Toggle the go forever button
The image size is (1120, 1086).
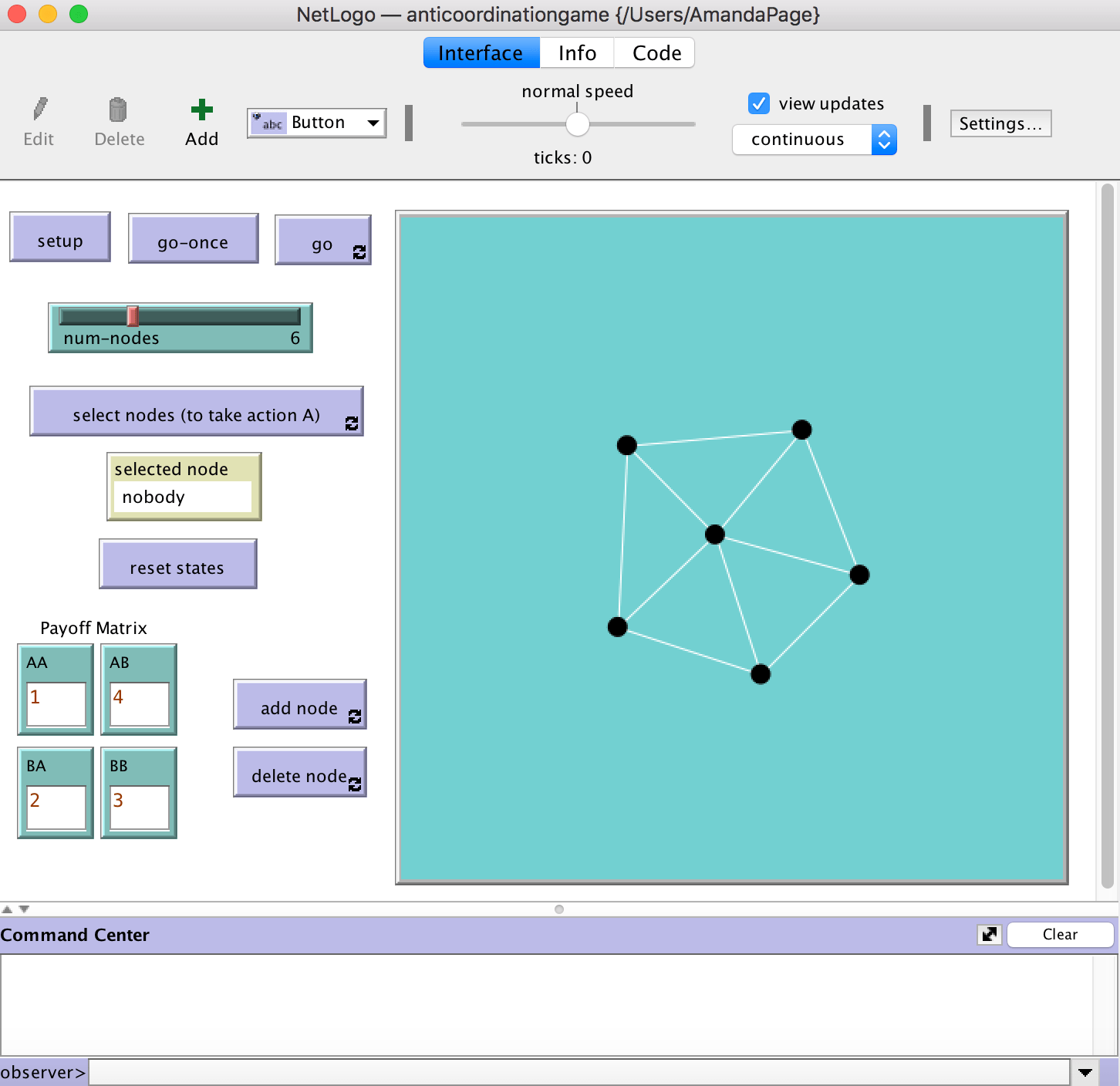[323, 241]
